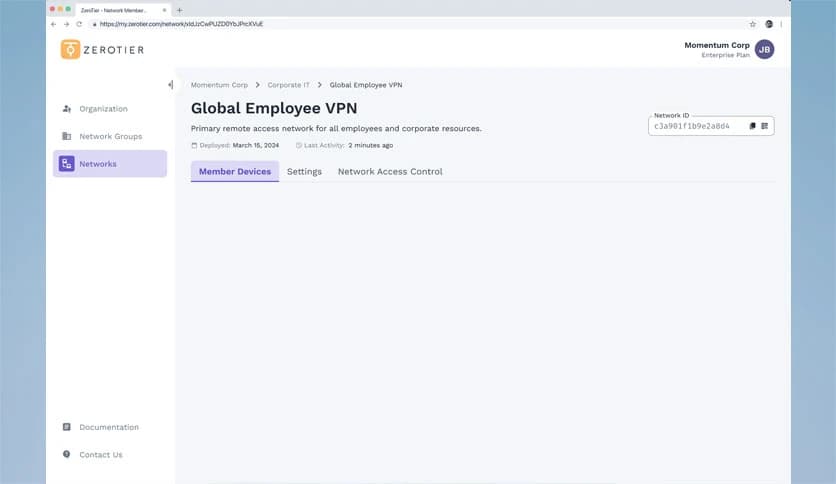Click the Organization people icon
Viewport: 836px width, 484px height.
click(67, 109)
